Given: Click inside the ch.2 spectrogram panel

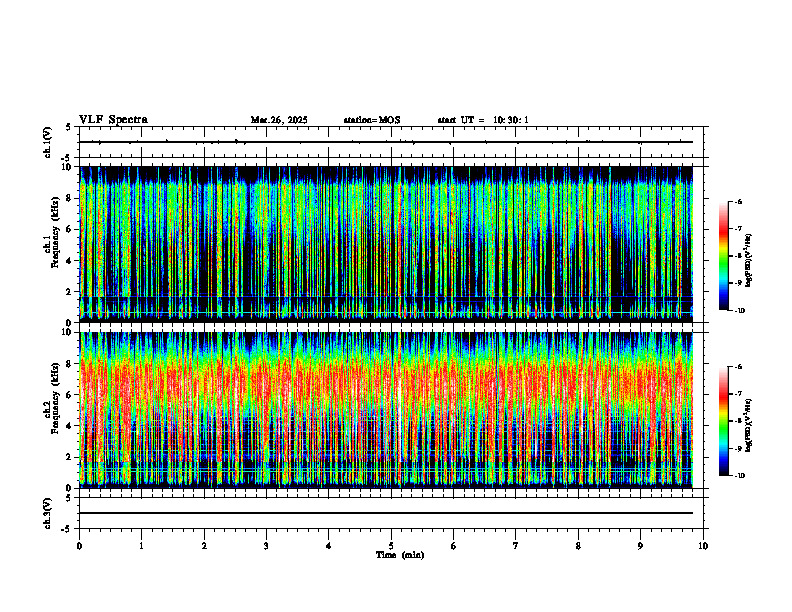Looking at the screenshot, I should (386, 410).
